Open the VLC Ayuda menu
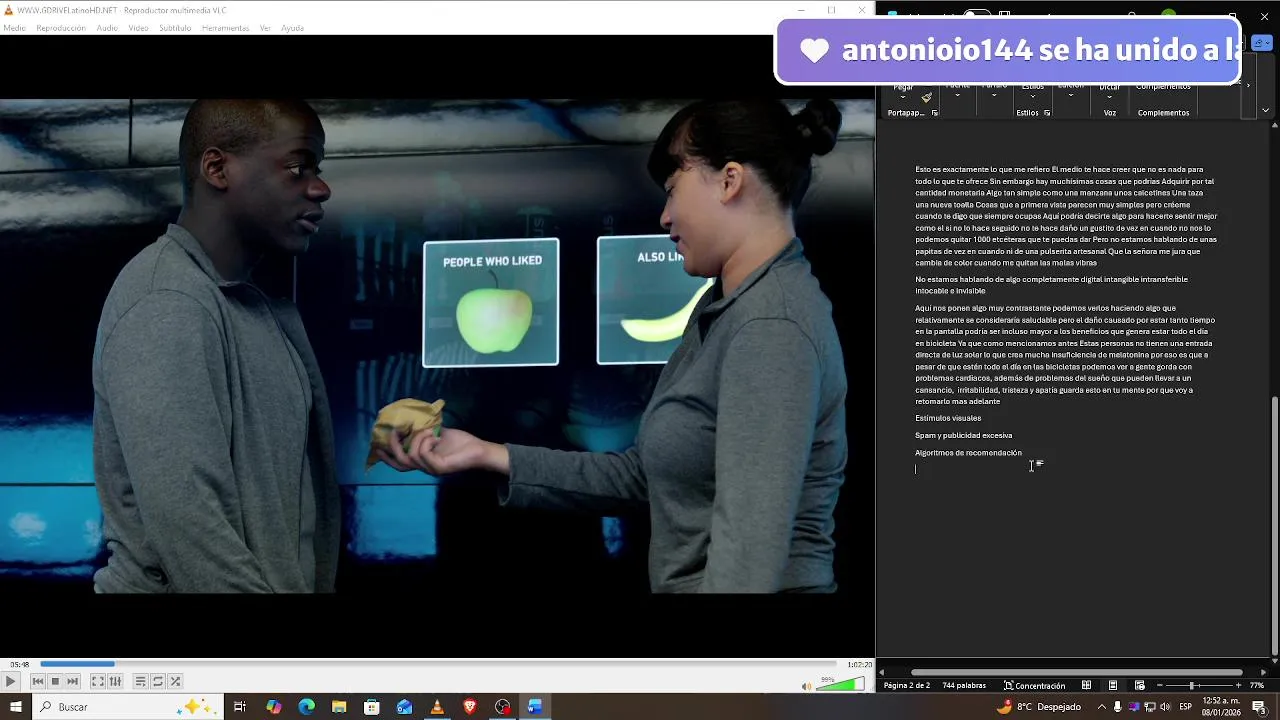 point(292,28)
